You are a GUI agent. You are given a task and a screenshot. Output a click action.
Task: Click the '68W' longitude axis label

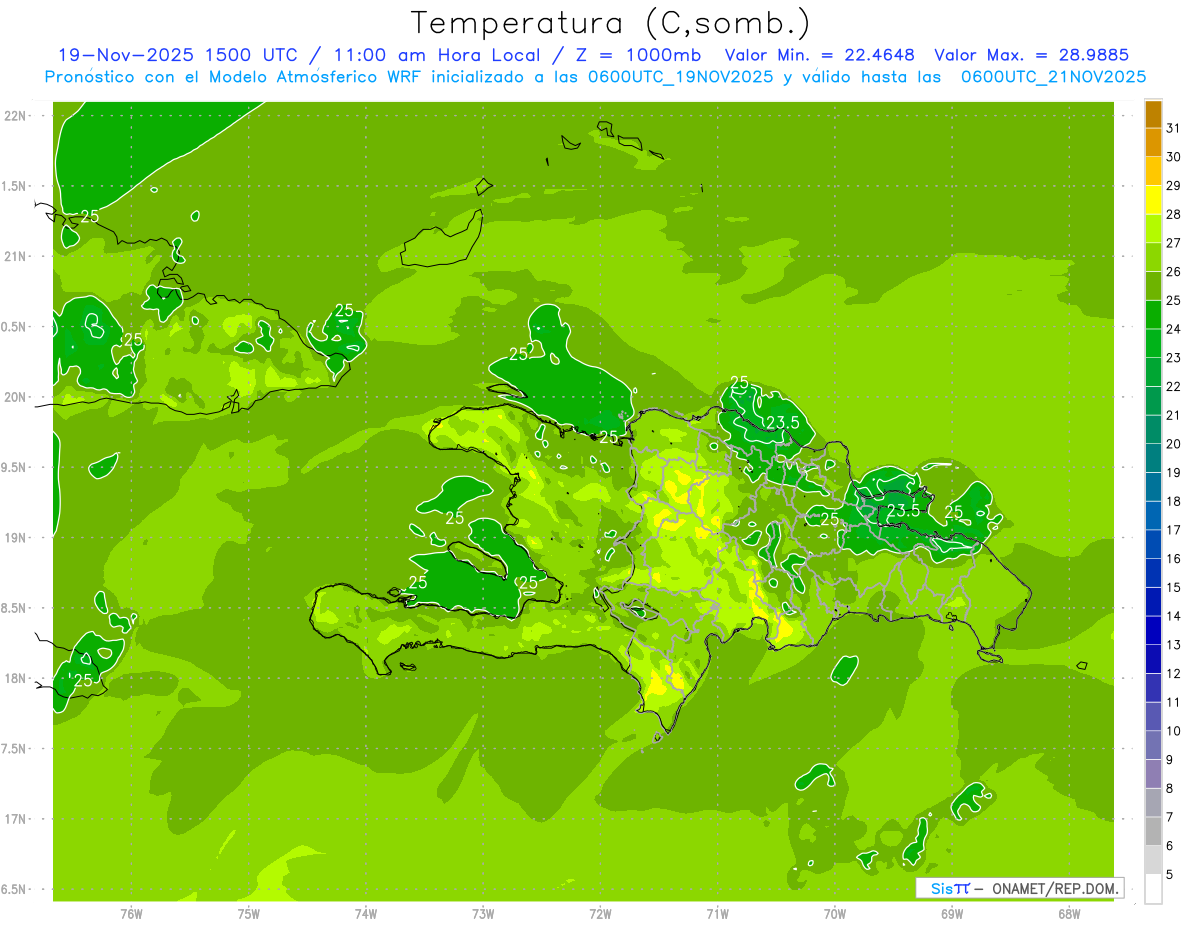click(1069, 913)
